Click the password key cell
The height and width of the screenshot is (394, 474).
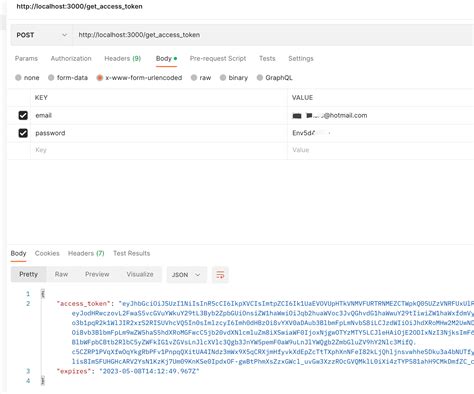pos(159,133)
